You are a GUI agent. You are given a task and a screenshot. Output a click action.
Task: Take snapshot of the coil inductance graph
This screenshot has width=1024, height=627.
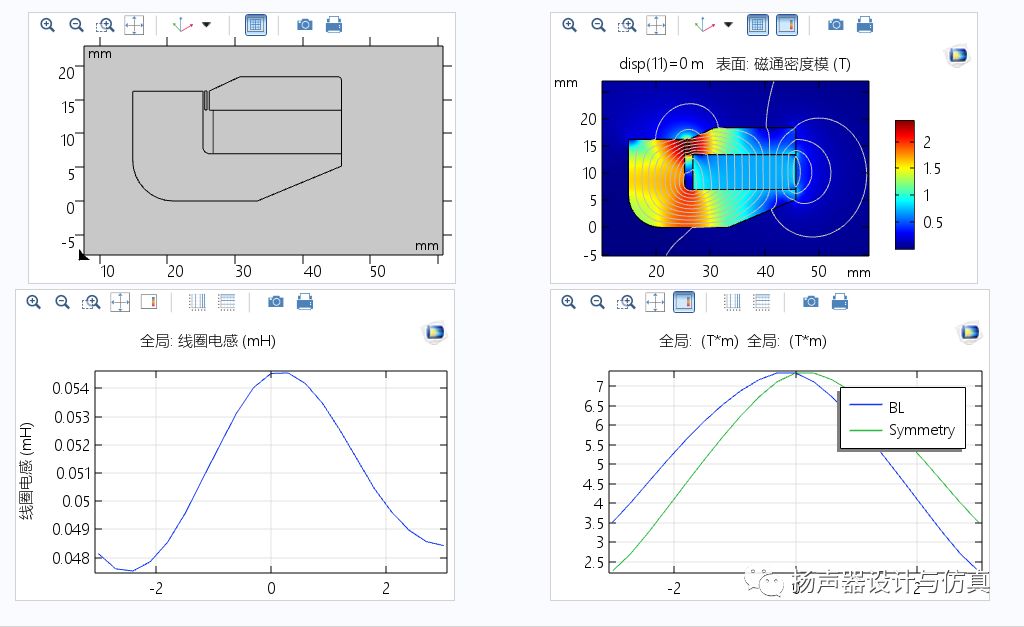[276, 301]
